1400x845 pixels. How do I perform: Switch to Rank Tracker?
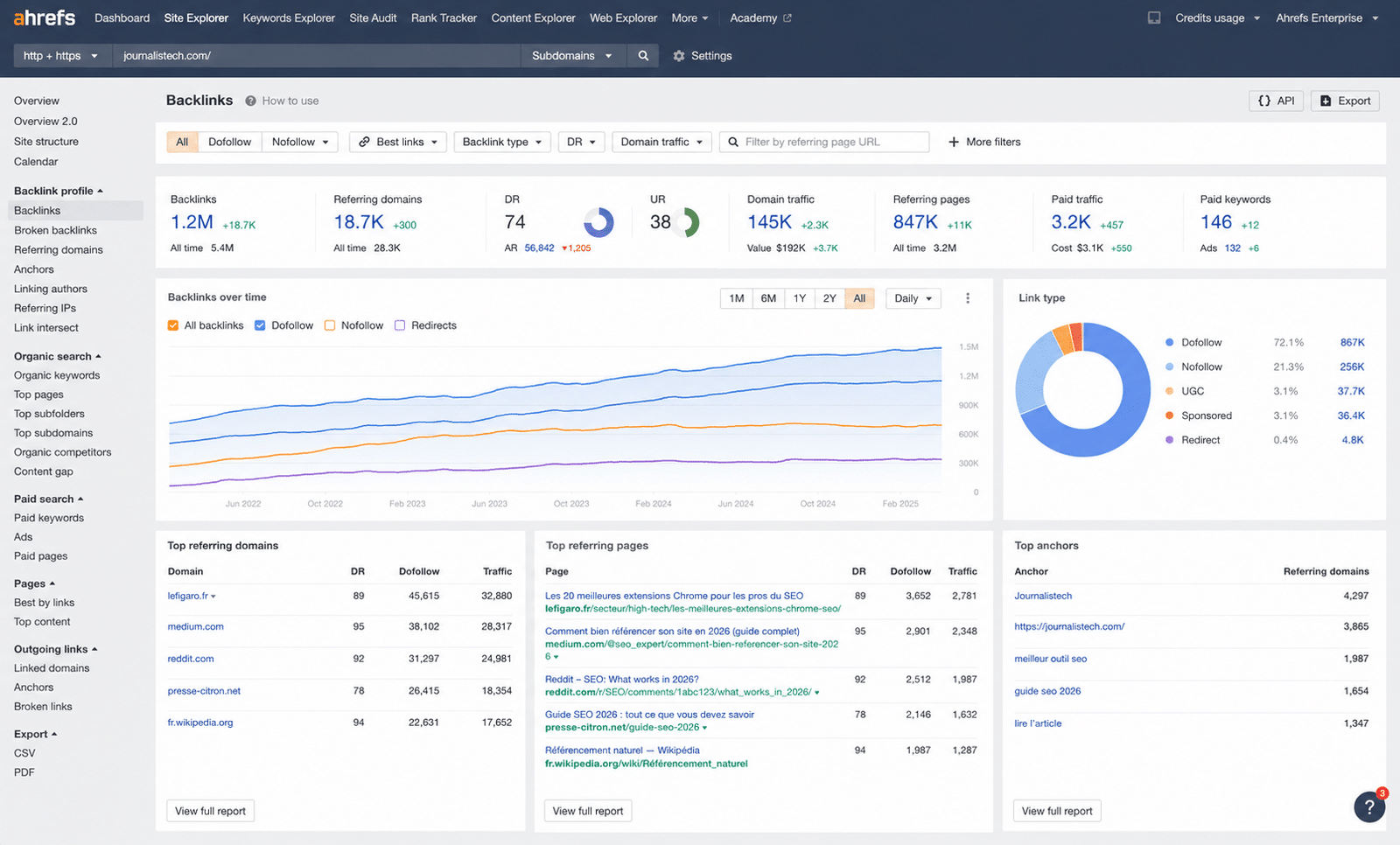(444, 17)
